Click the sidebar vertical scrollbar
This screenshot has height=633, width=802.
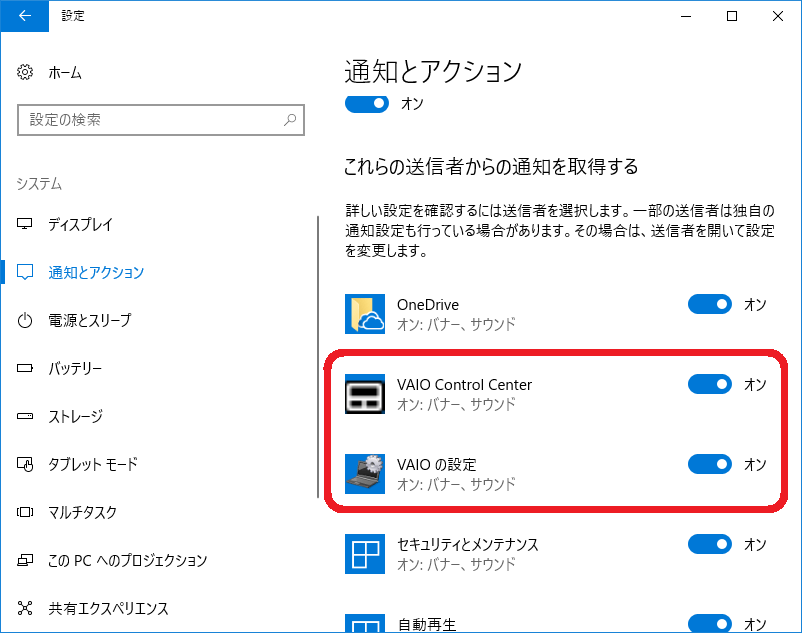point(318,356)
